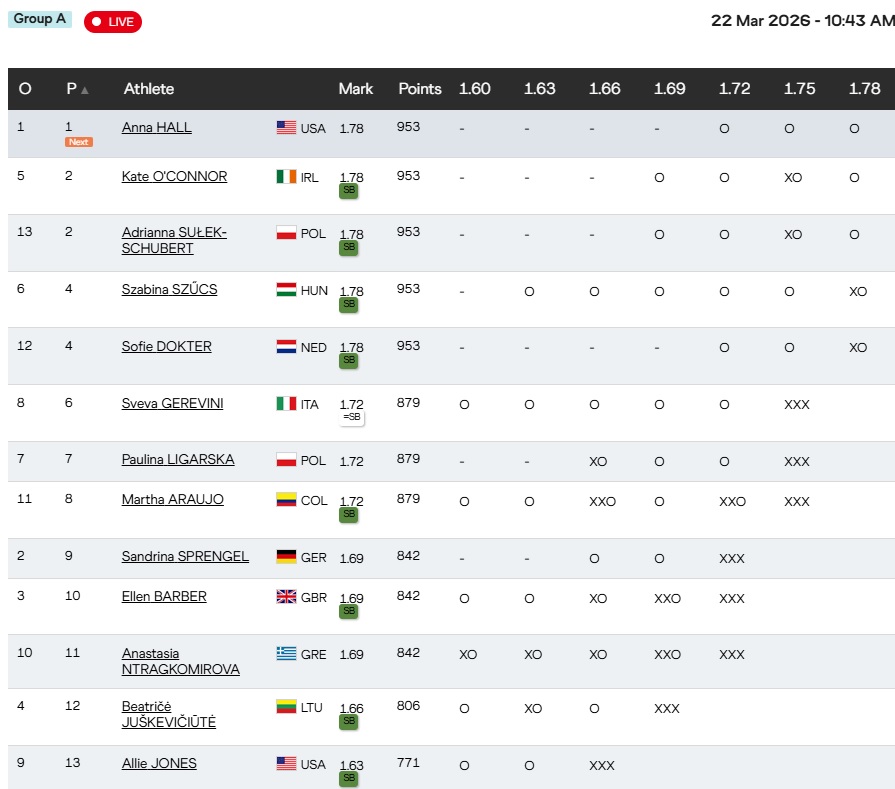Open Allie JONES athlete profile link
The height and width of the screenshot is (789, 895).
click(x=159, y=764)
